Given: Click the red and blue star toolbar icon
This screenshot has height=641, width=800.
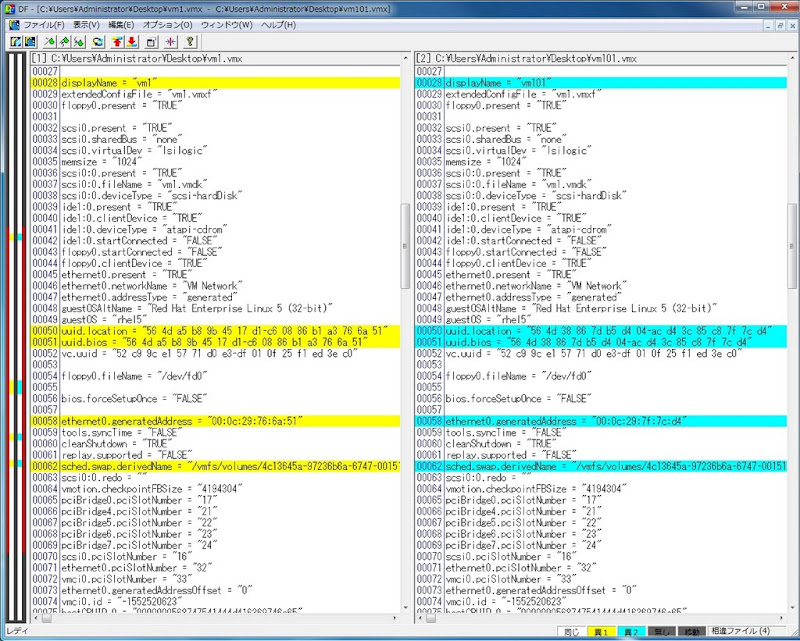Looking at the screenshot, I should (x=170, y=41).
